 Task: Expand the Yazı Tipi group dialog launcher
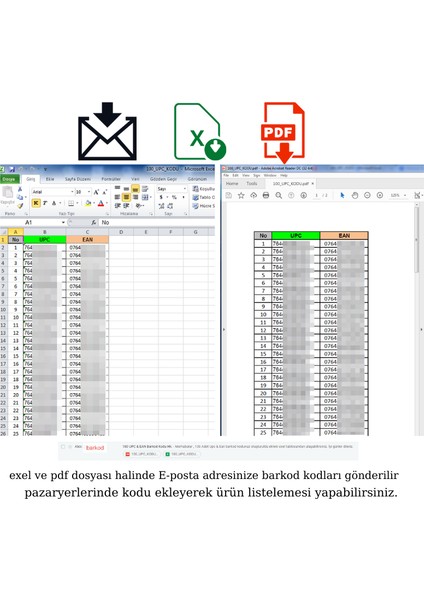click(107, 214)
